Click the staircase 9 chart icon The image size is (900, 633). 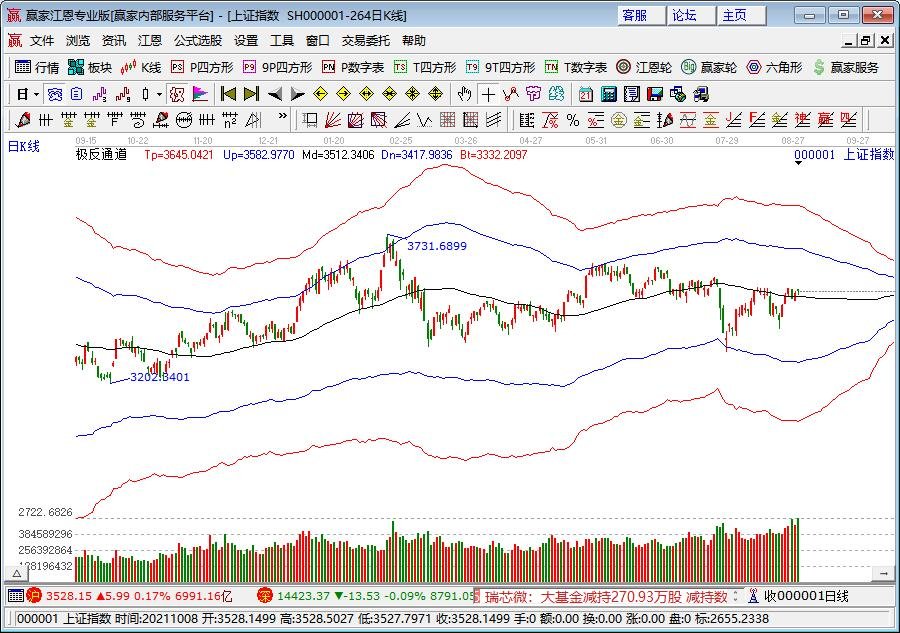123,94
